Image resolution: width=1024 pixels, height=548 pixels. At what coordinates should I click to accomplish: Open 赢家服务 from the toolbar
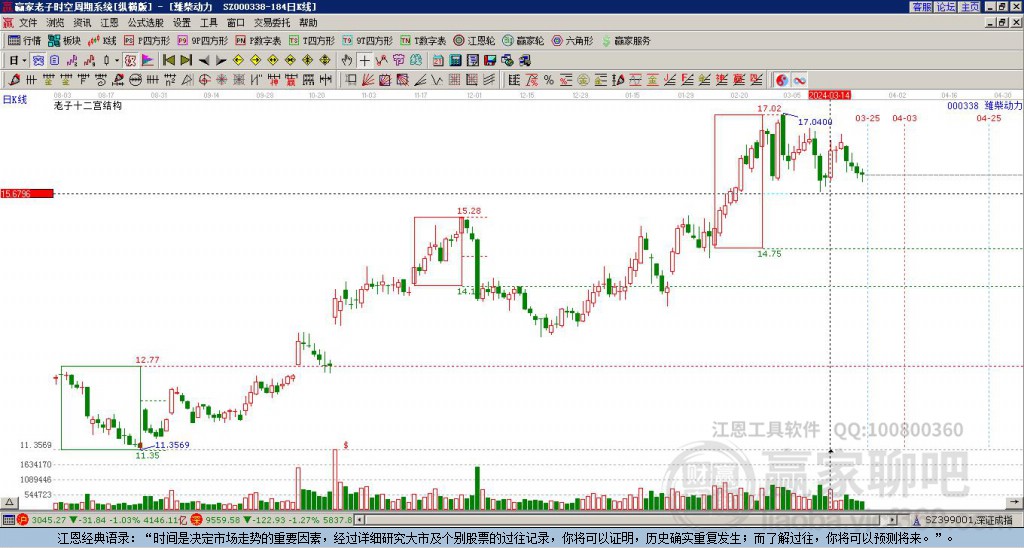[x=626, y=40]
